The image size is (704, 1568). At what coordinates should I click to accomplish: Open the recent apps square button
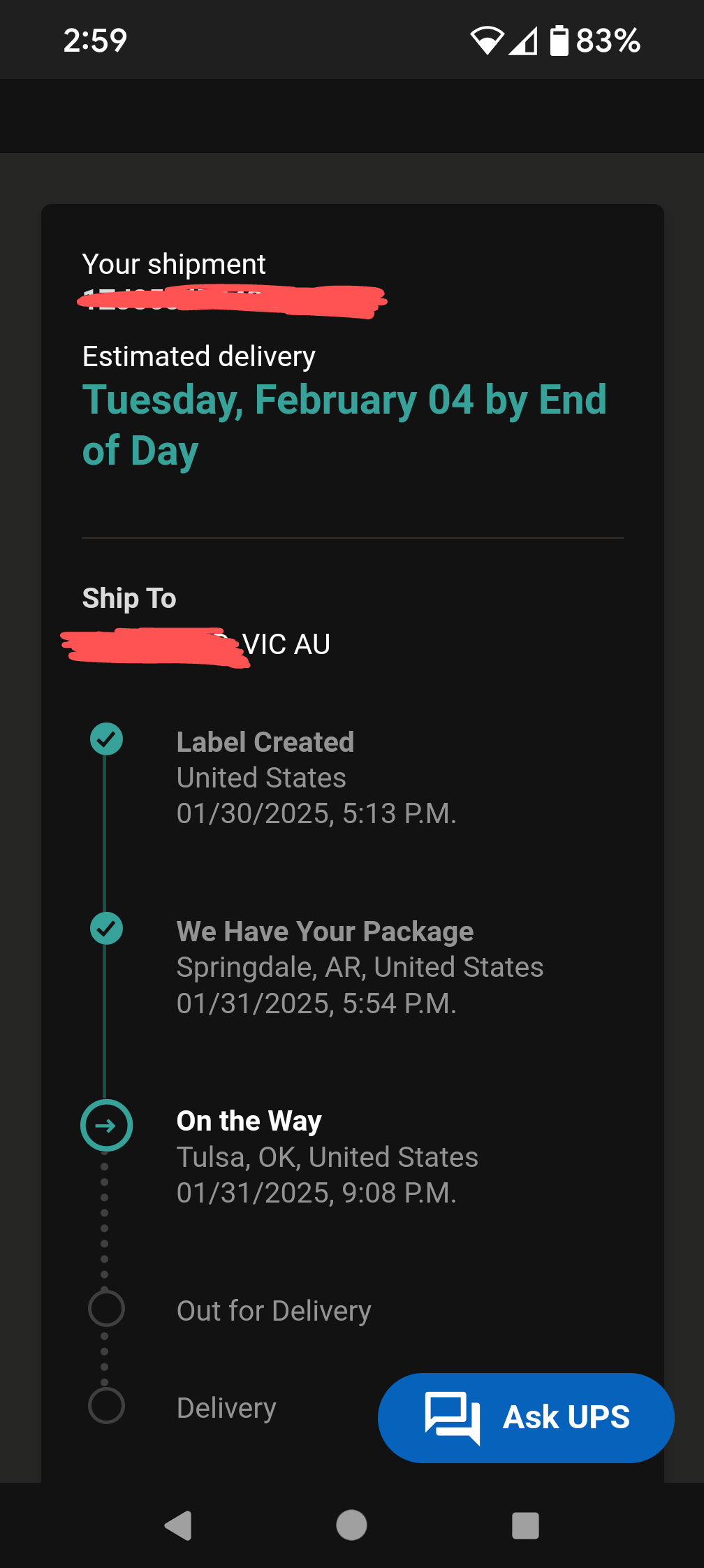click(525, 1525)
